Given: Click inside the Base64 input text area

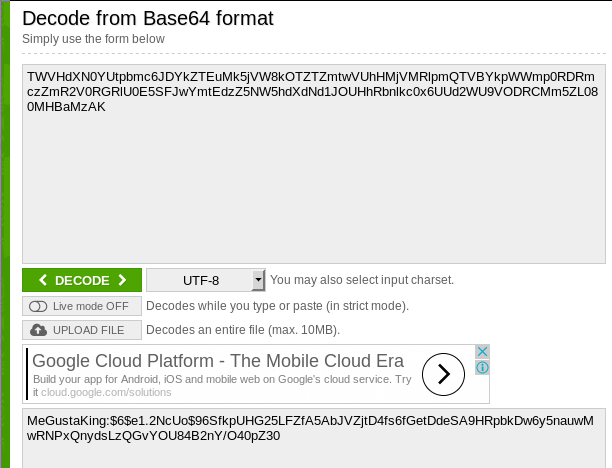Looking at the screenshot, I should (x=314, y=164).
